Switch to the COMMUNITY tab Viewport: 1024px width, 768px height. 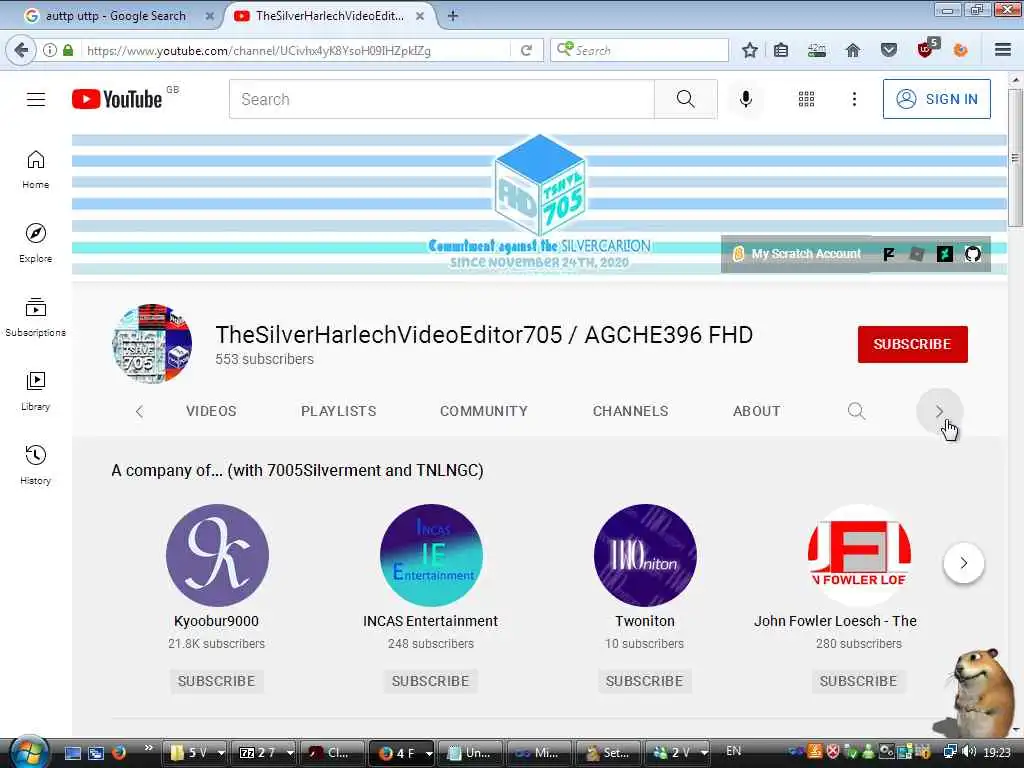tap(483, 411)
